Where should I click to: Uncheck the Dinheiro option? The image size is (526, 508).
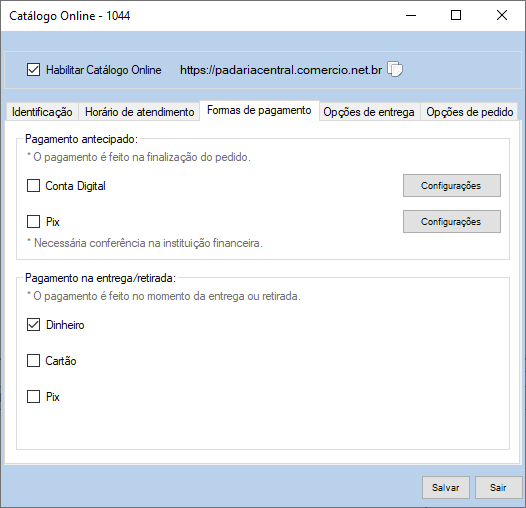pos(34,325)
